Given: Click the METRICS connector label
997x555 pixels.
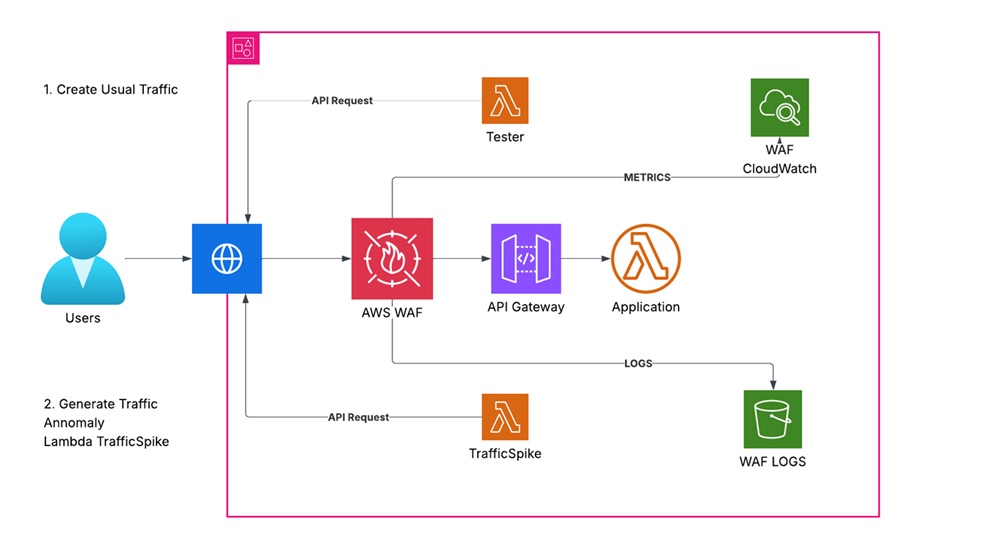Looking at the screenshot, I should (646, 177).
